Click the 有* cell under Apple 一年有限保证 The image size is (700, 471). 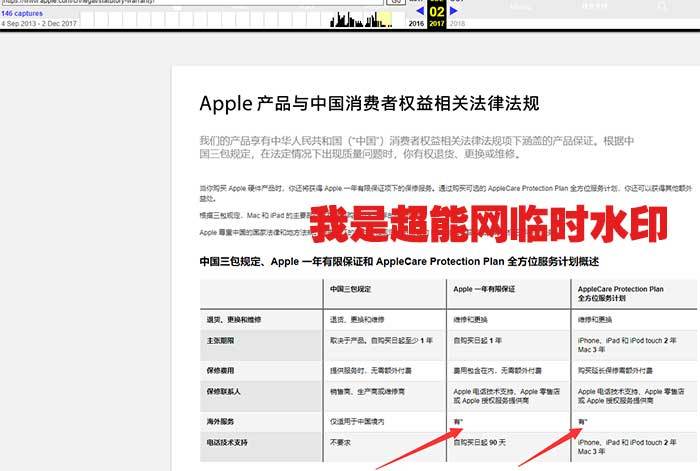tap(458, 421)
